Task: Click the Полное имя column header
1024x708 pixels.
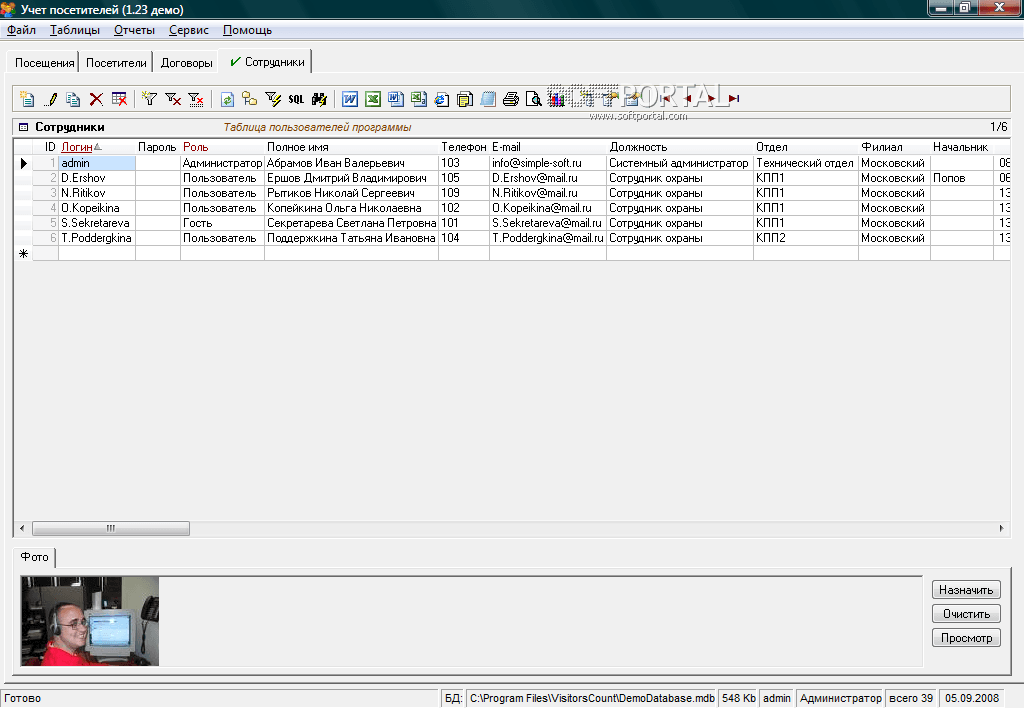Action: pyautogui.click(x=351, y=147)
